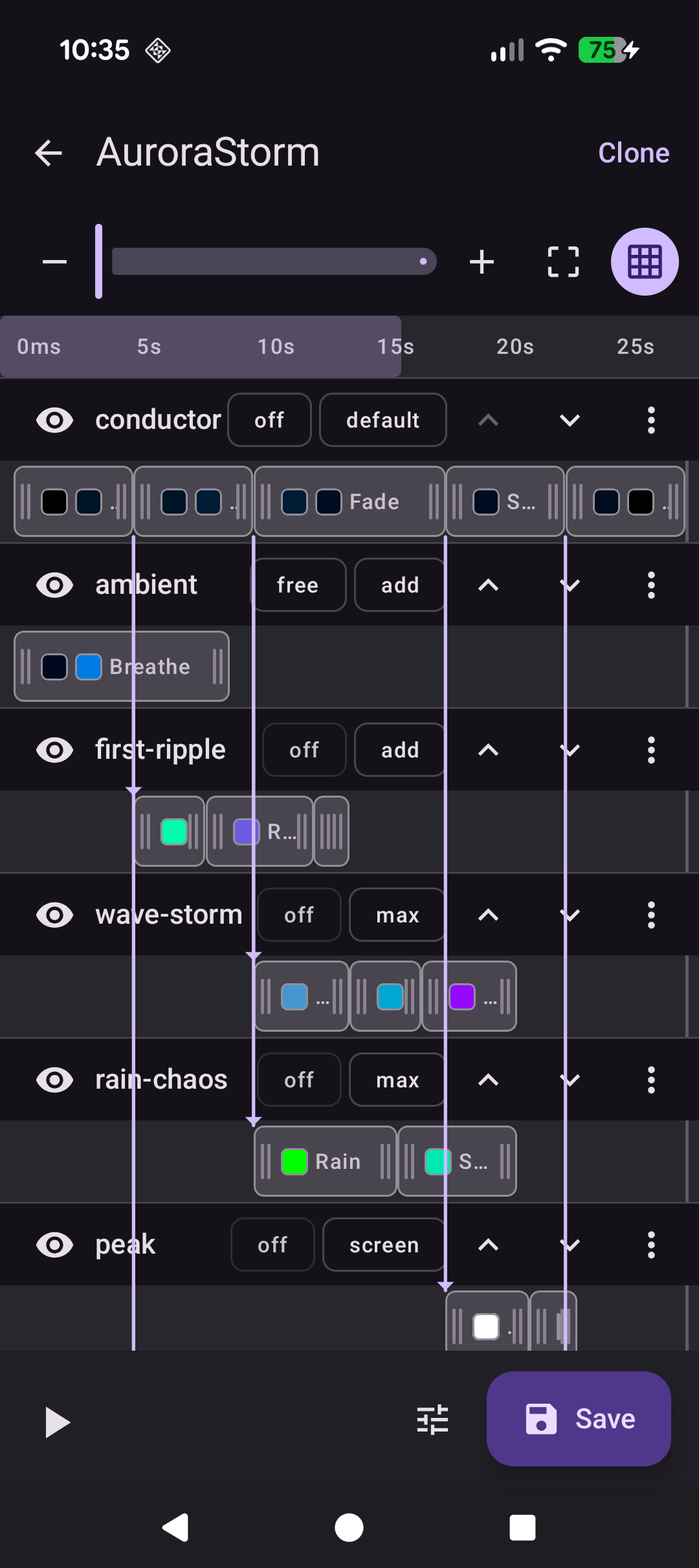
Task: Go back using the arrow next to AuroraStorm
Action: (x=49, y=153)
